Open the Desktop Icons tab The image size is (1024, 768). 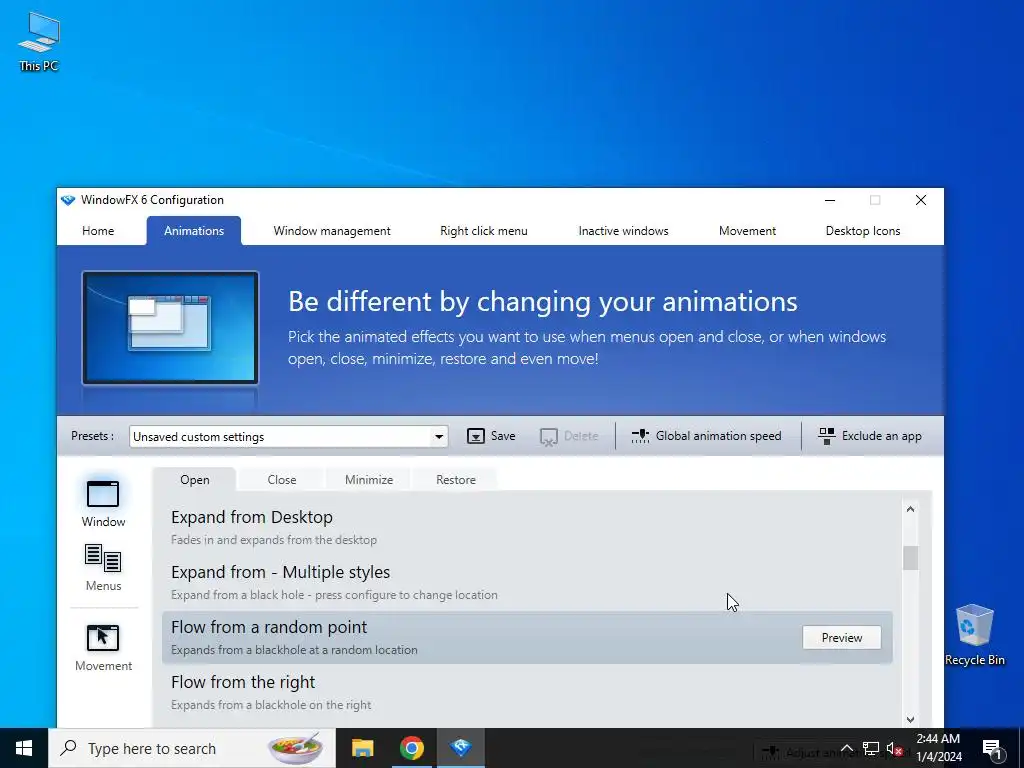pos(863,231)
